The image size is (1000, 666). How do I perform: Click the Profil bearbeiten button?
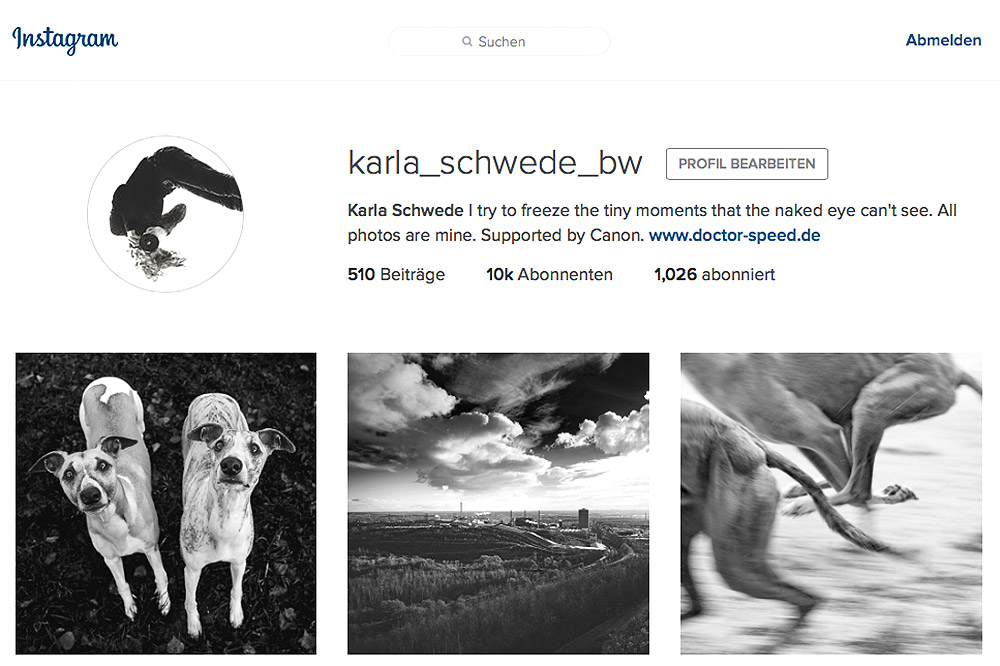747,164
